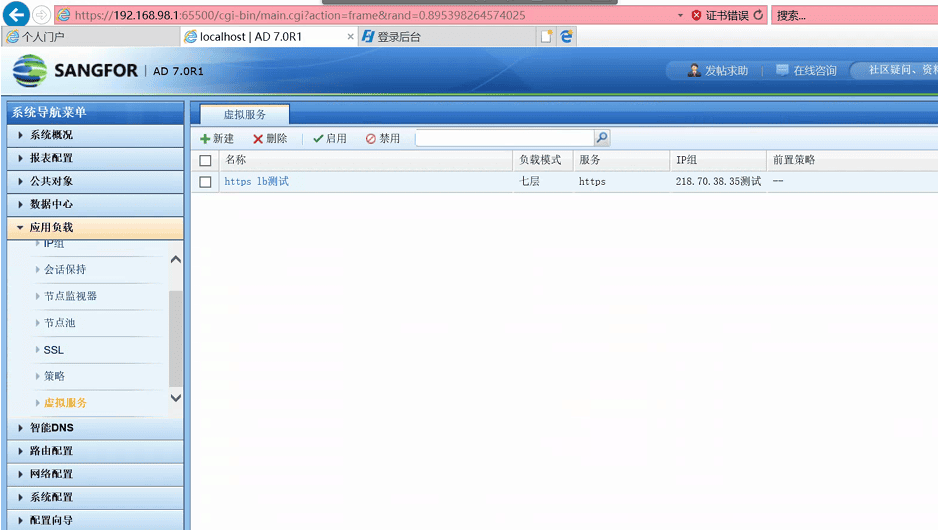Collapse the 应用负载 menu section

21,228
